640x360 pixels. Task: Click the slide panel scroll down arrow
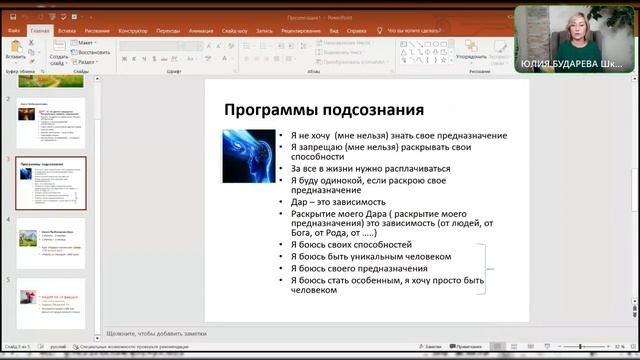coord(97,338)
